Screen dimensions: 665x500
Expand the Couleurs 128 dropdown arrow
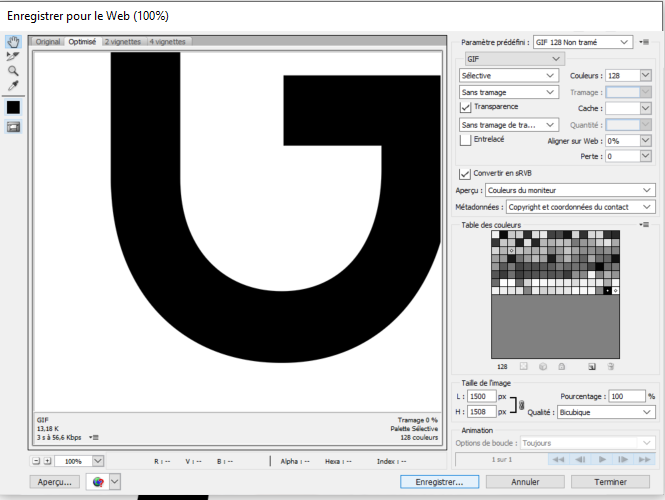(x=645, y=75)
